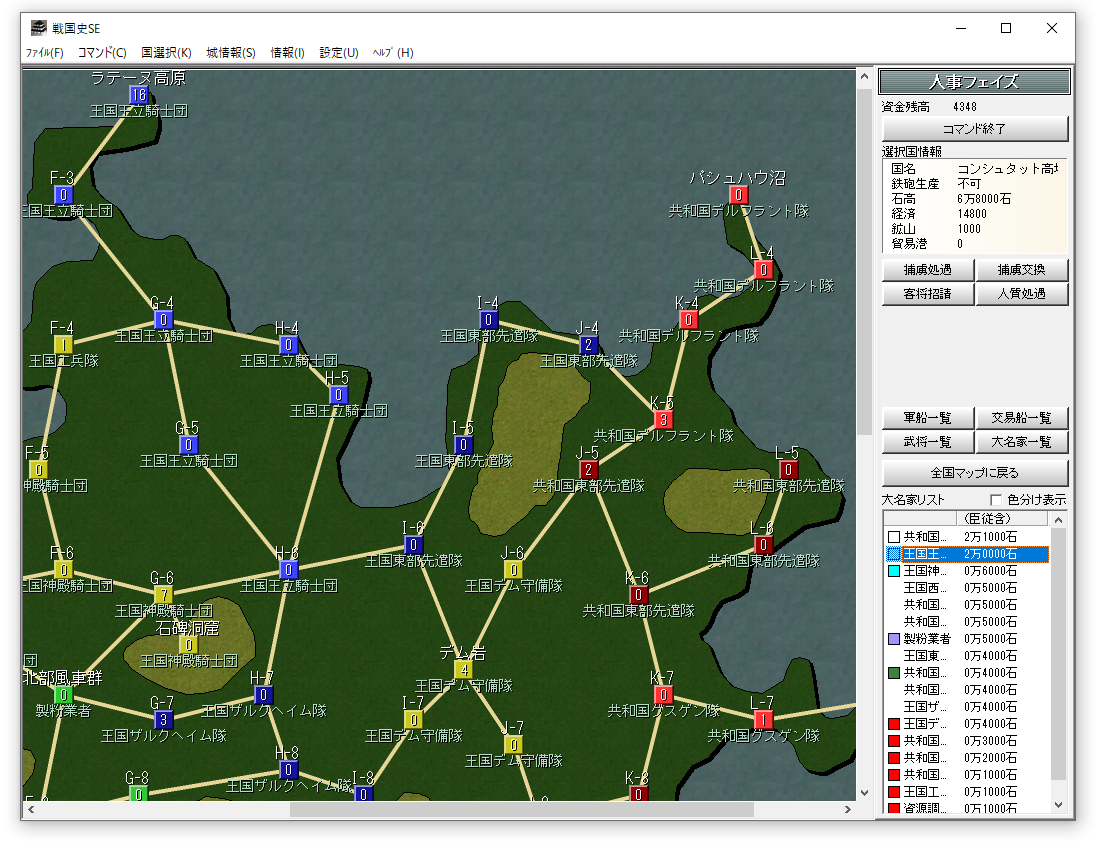The height and width of the screenshot is (841, 1096).
Task: Select 製粉業者 in the daimyo list
Action: pyautogui.click(x=926, y=638)
